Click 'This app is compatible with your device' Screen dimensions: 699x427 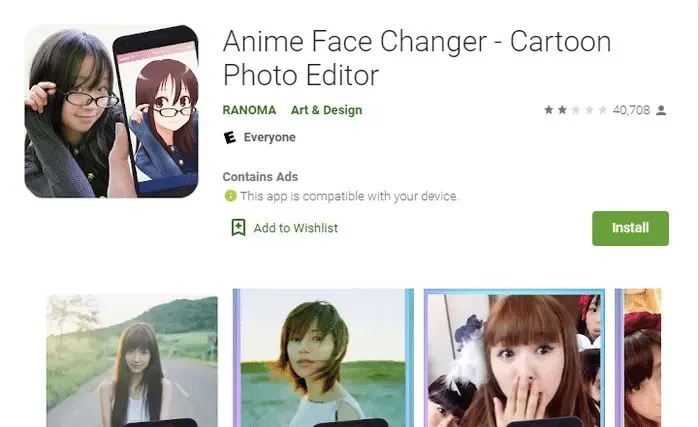348,197
